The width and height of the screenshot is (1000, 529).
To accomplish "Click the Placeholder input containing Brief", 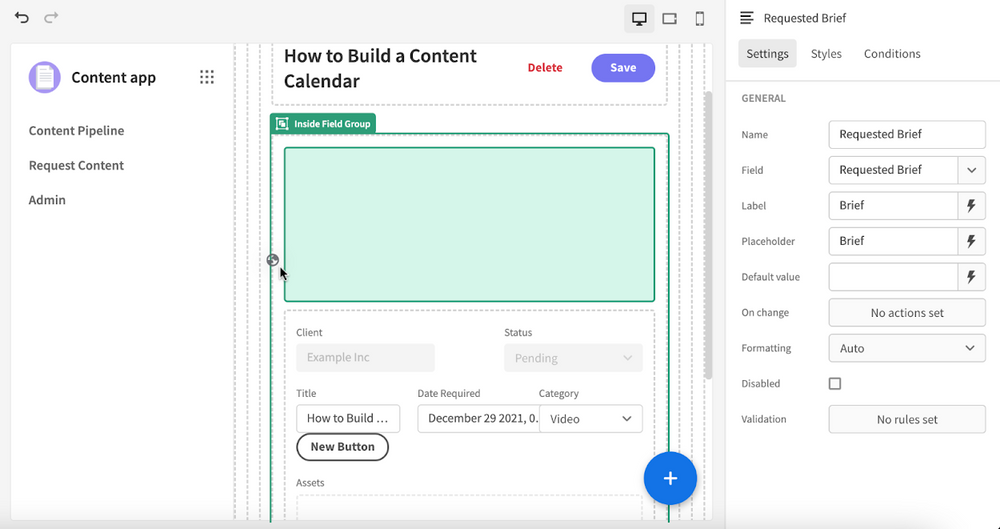I will (893, 241).
